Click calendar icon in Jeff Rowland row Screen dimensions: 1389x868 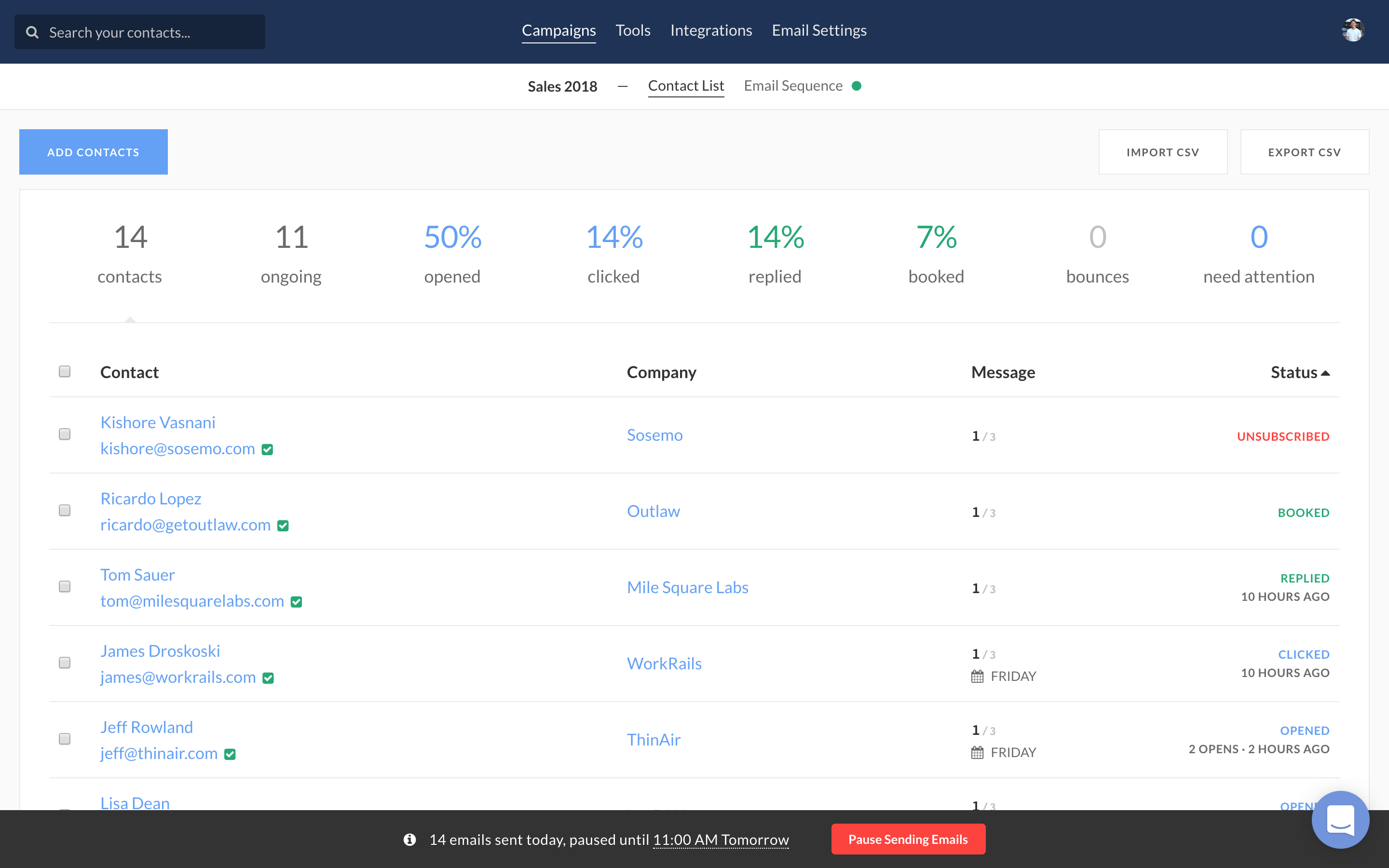977,753
